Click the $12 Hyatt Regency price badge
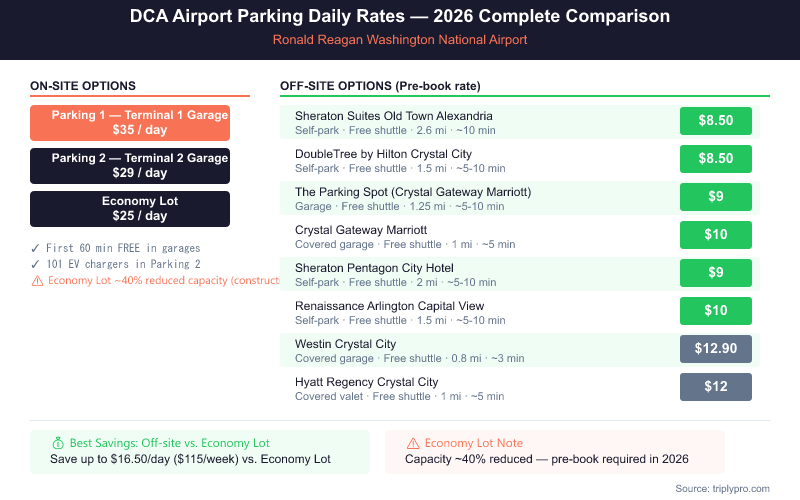Image resolution: width=800 pixels, height=500 pixels. (x=715, y=387)
